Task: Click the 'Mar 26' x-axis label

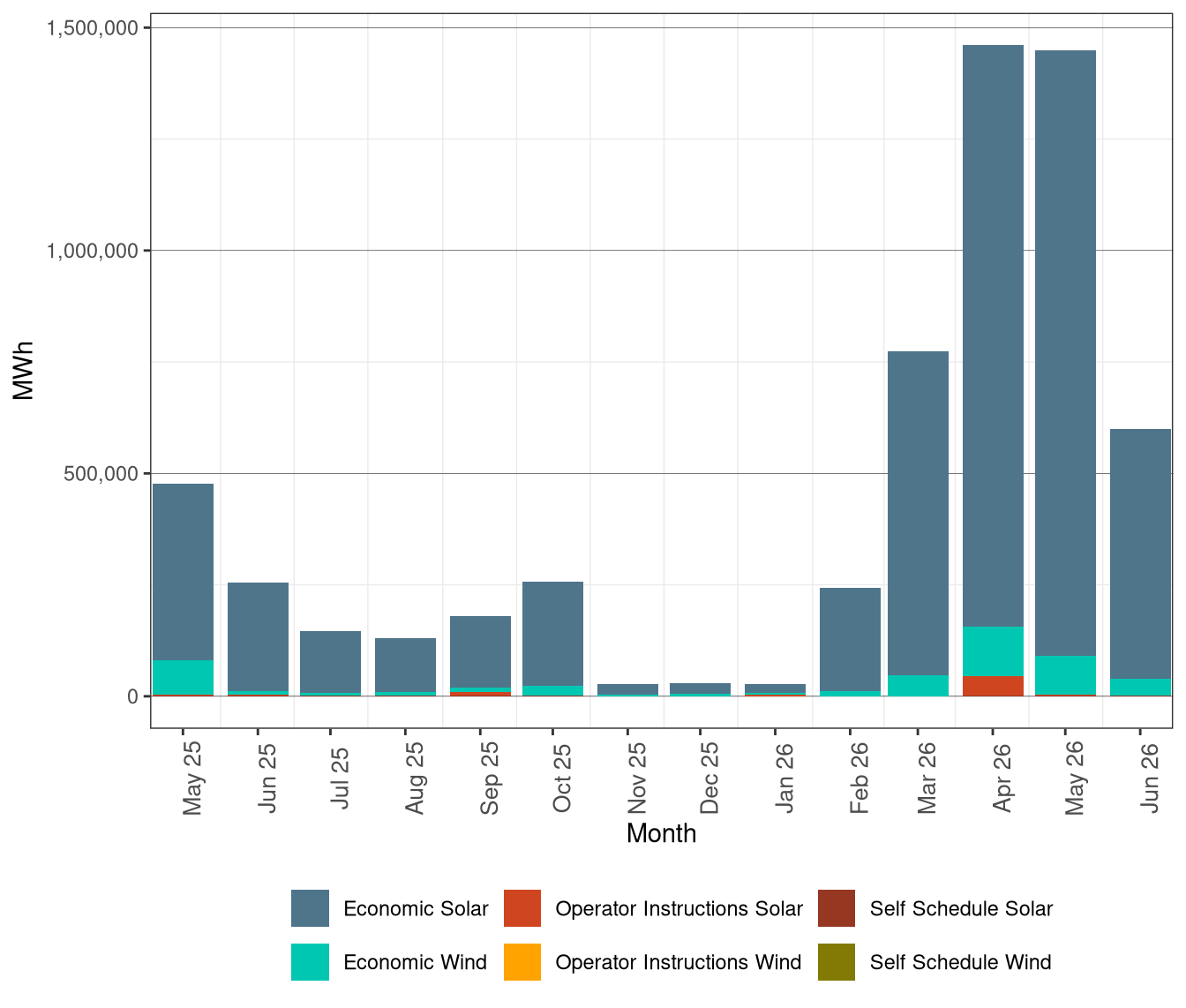Action: (927, 778)
